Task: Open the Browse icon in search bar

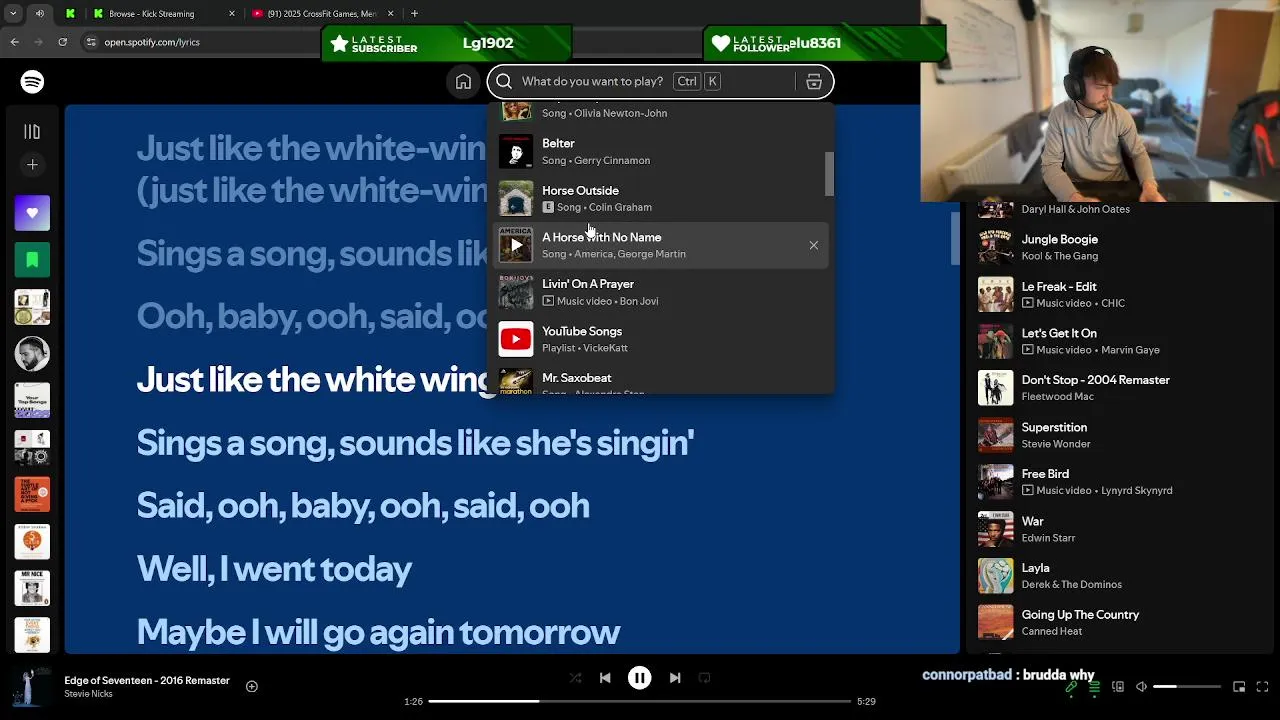Action: pos(814,82)
